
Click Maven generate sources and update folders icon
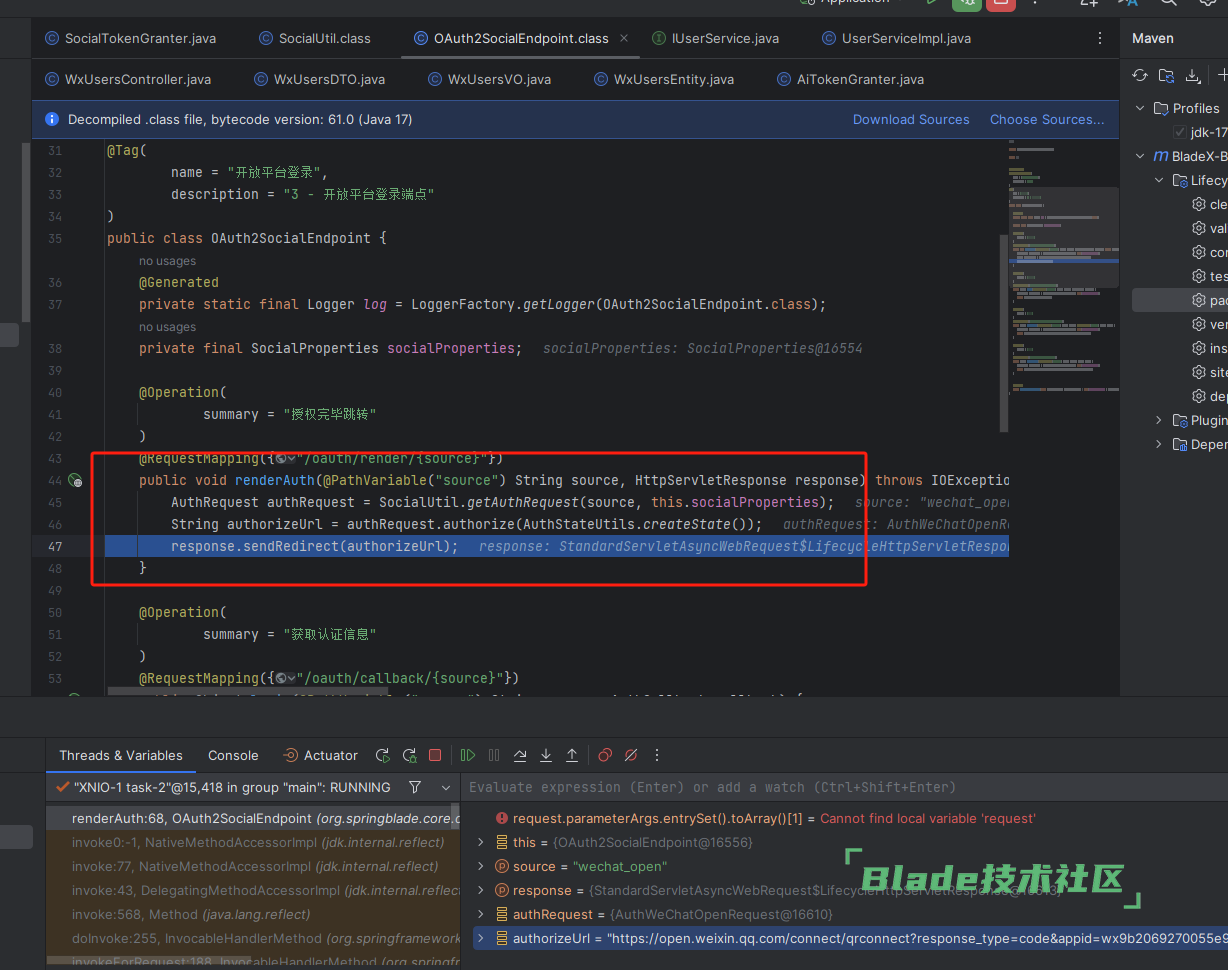1166,75
